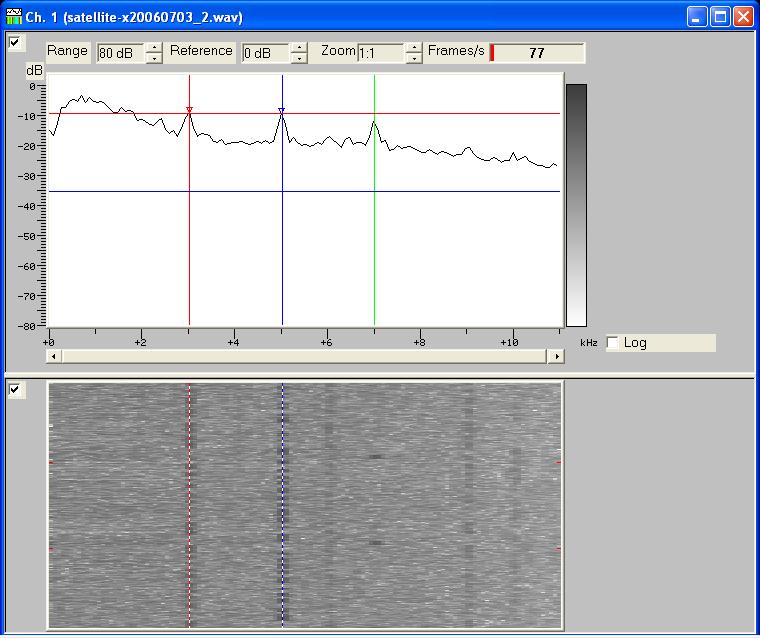Toggle the spectrogram pane checkbox

15,390
